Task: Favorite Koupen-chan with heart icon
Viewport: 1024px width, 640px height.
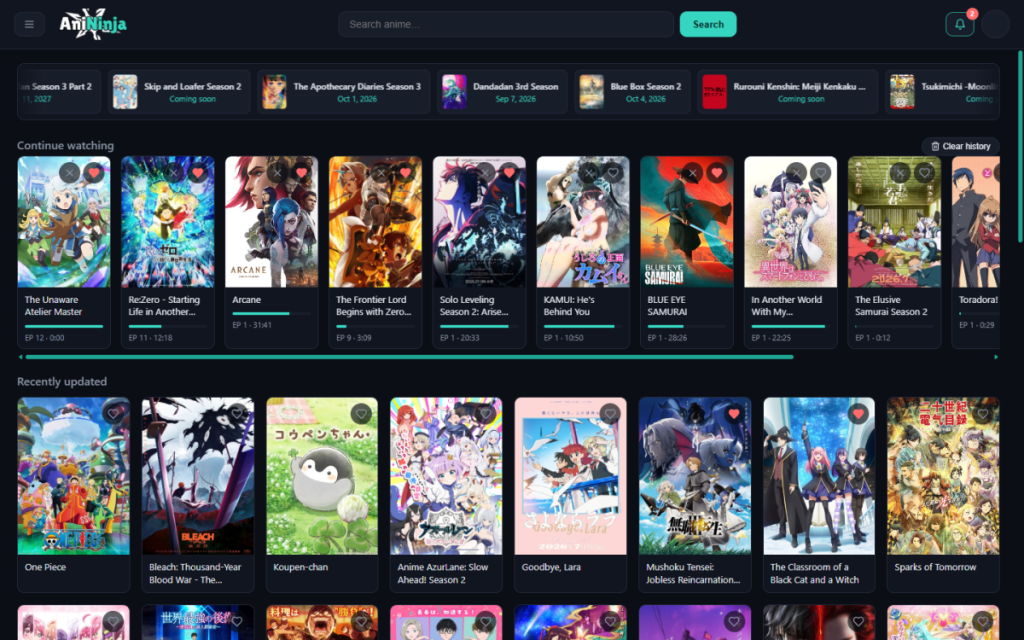Action: (361, 414)
